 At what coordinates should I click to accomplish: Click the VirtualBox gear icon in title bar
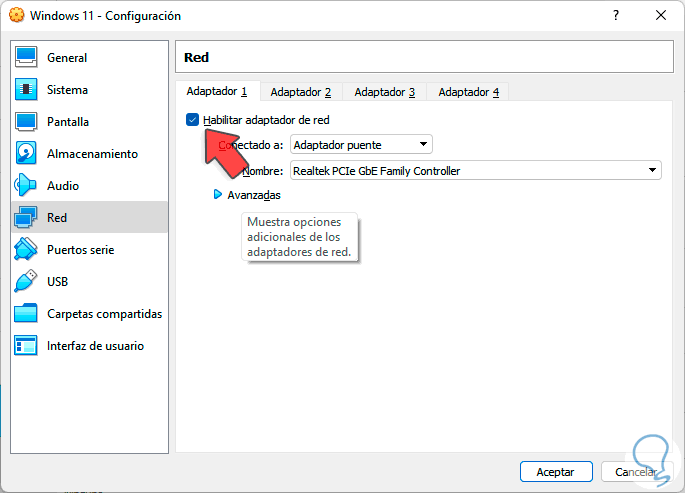point(17,15)
